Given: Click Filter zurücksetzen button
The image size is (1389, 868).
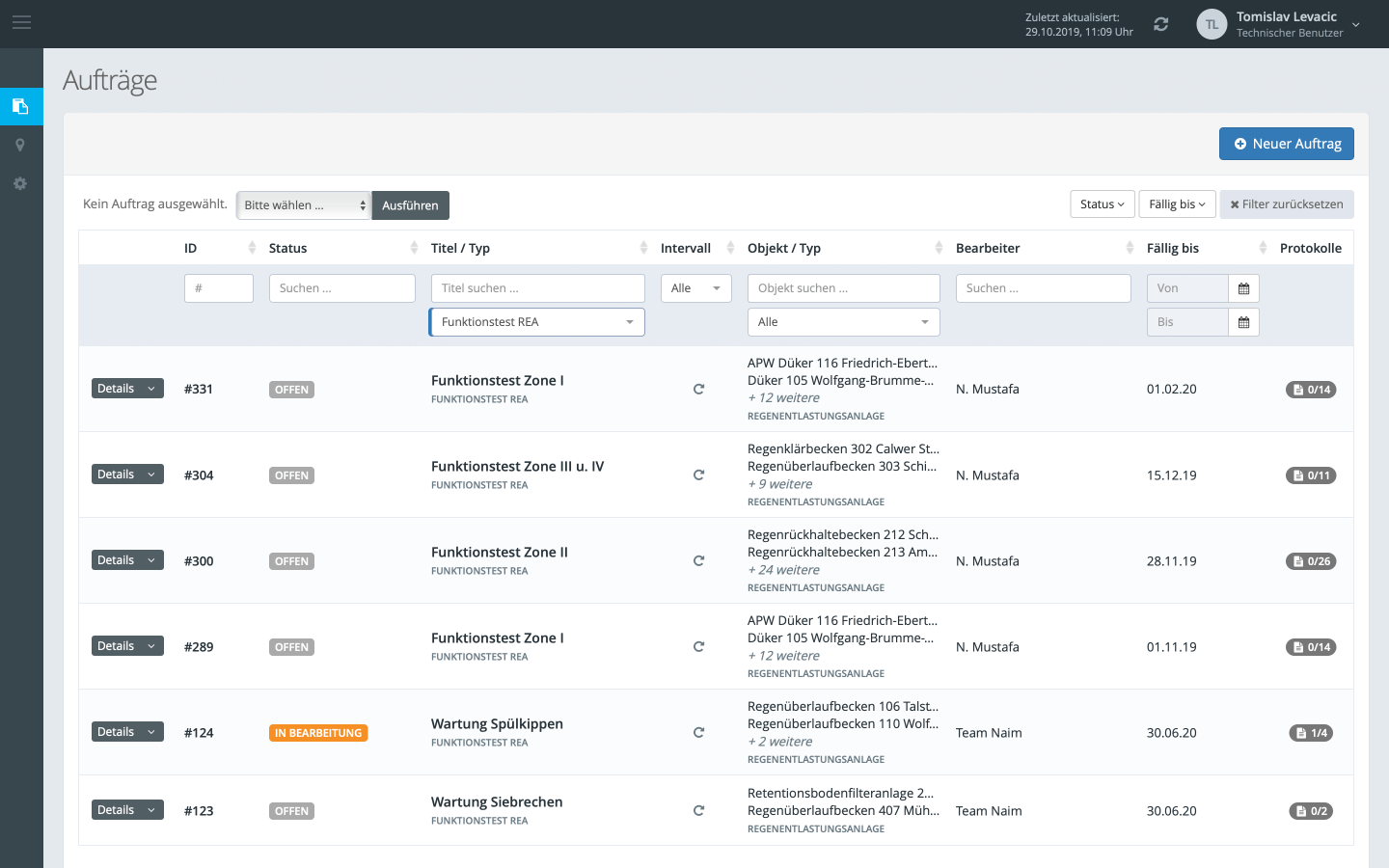Looking at the screenshot, I should point(1287,204).
